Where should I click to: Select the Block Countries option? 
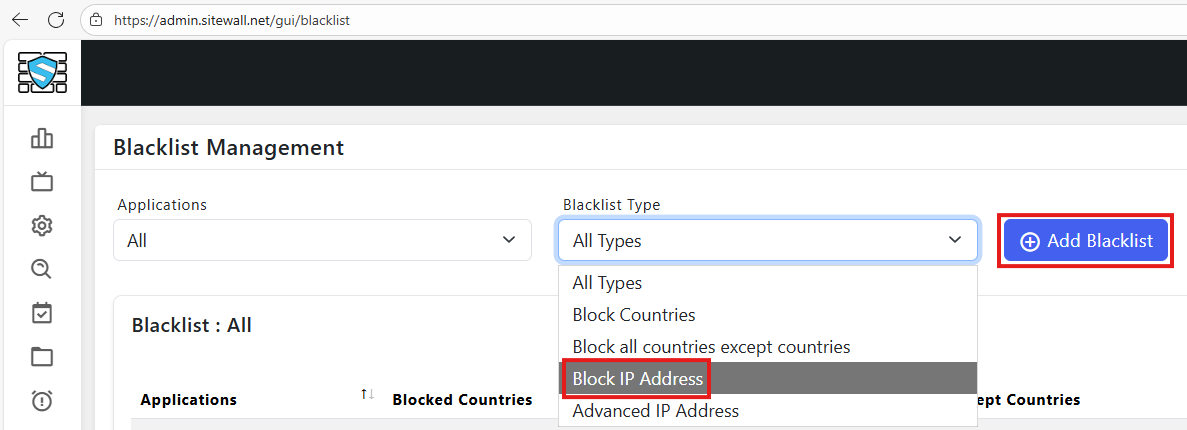[x=634, y=315]
